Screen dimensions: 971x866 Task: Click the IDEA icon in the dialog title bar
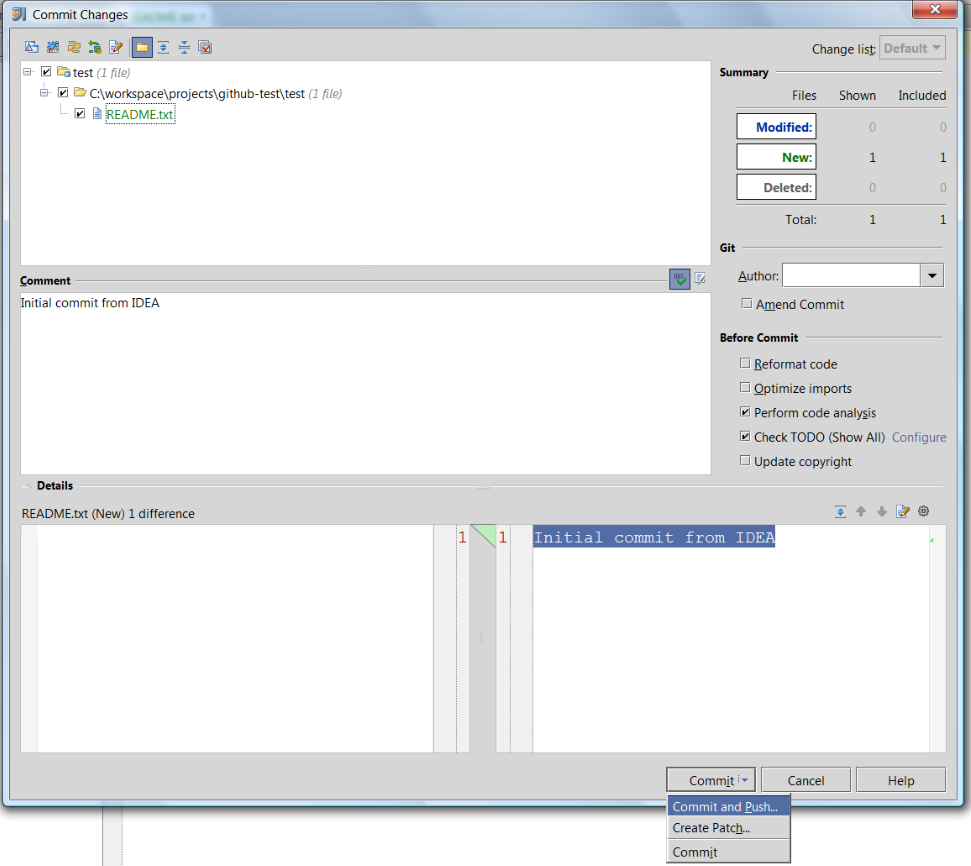[x=19, y=14]
